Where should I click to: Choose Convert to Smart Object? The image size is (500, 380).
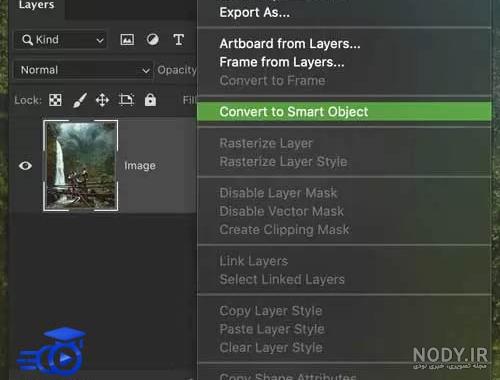point(344,112)
